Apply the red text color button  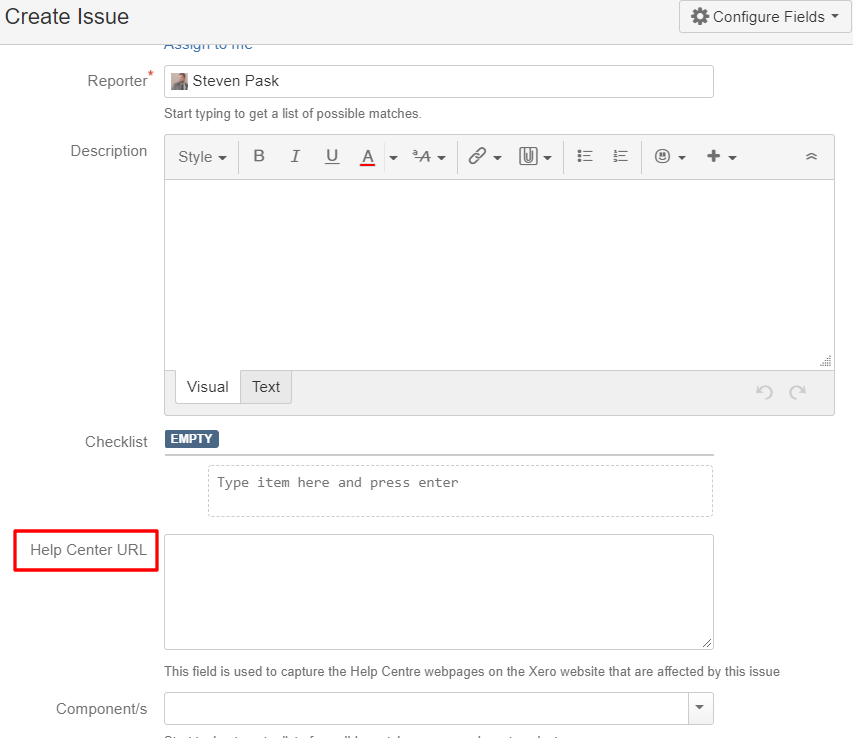(x=368, y=157)
